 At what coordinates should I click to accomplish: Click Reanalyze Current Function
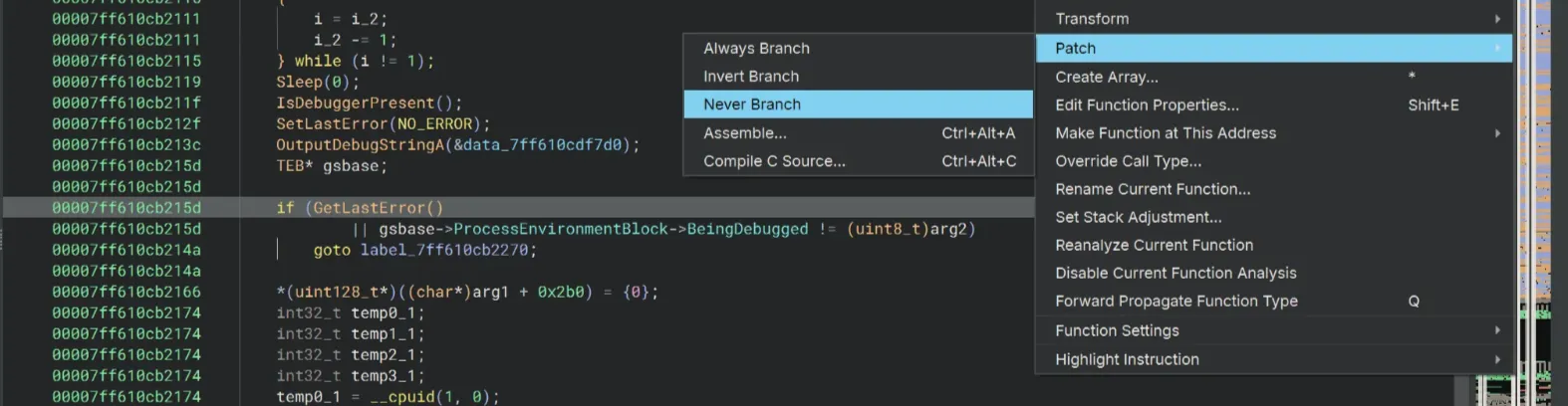point(1155,245)
